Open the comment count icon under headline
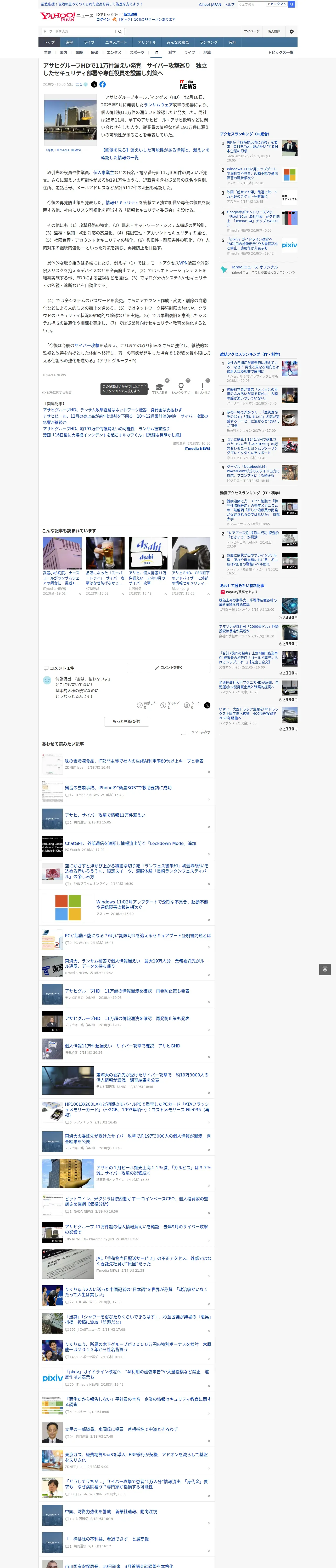This screenshot has height=1568, width=336. pyautogui.click(x=79, y=85)
